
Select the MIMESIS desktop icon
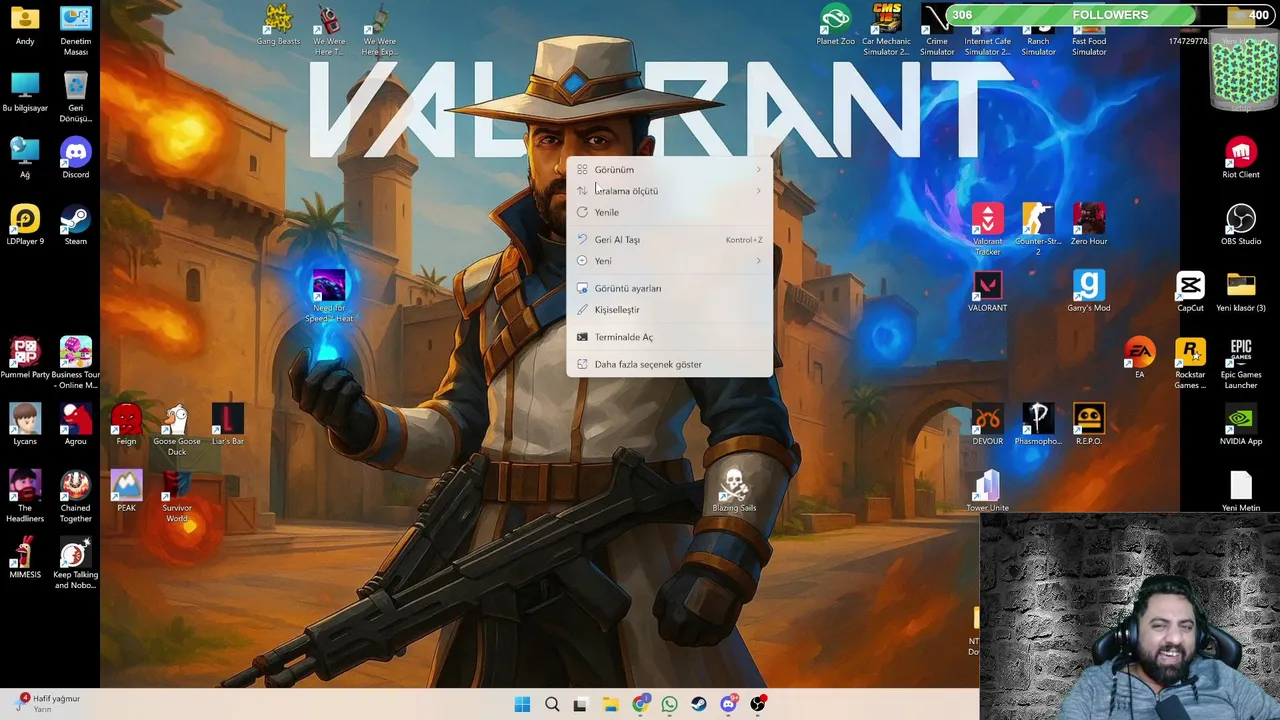[x=25, y=558]
